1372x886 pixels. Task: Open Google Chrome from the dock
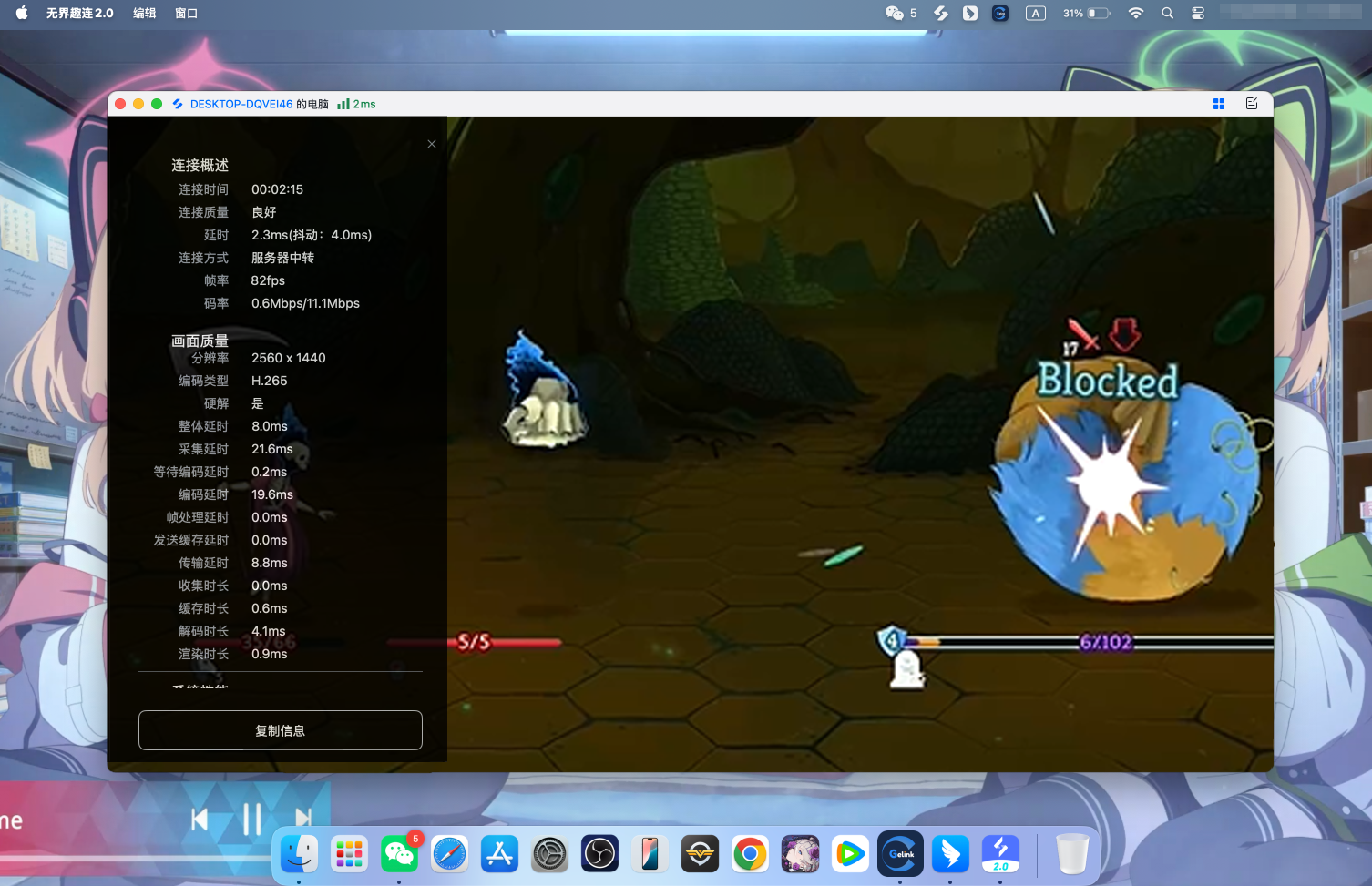[x=750, y=854]
